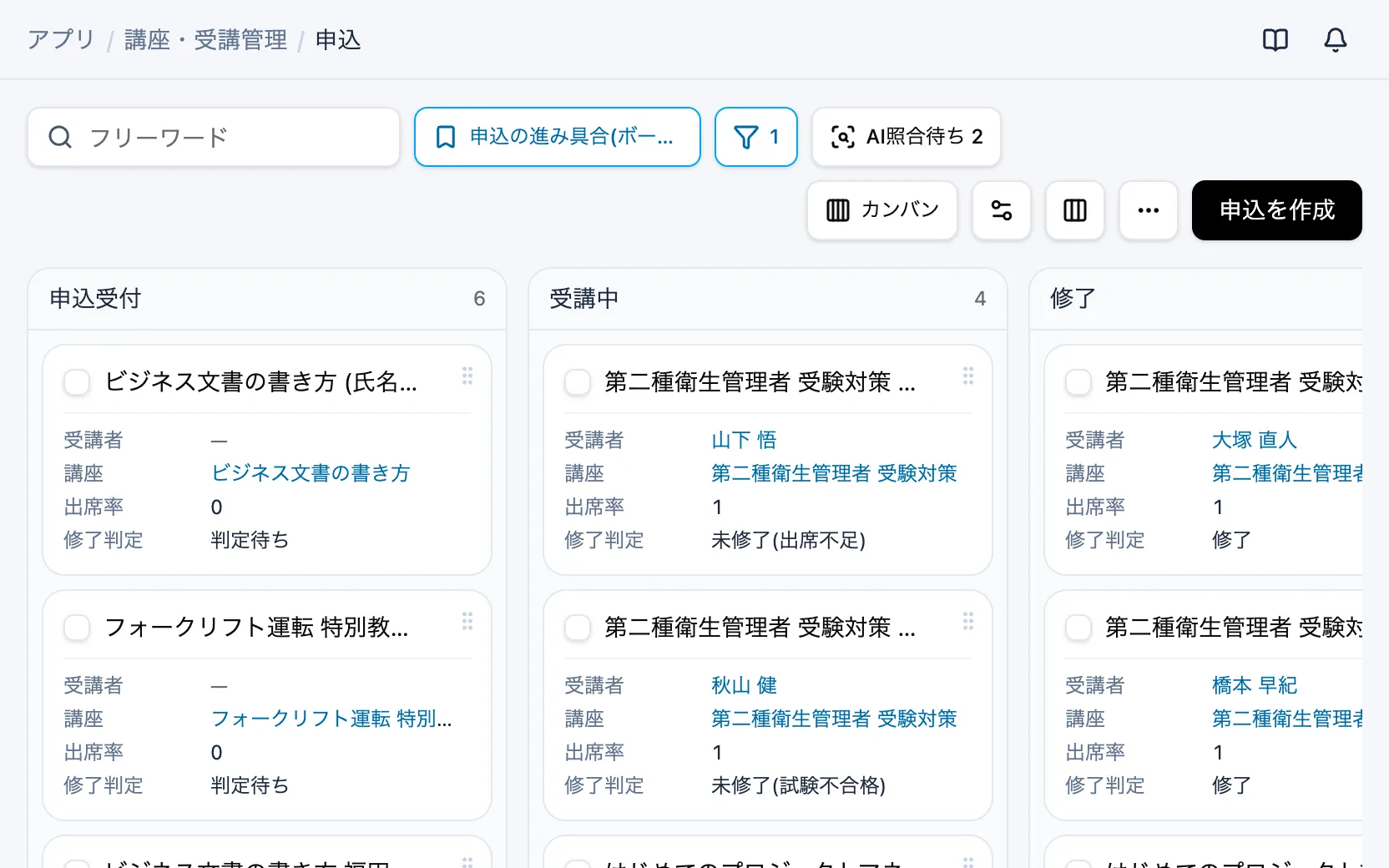Open notifications bell
Image resolution: width=1389 pixels, height=868 pixels.
pyautogui.click(x=1336, y=40)
